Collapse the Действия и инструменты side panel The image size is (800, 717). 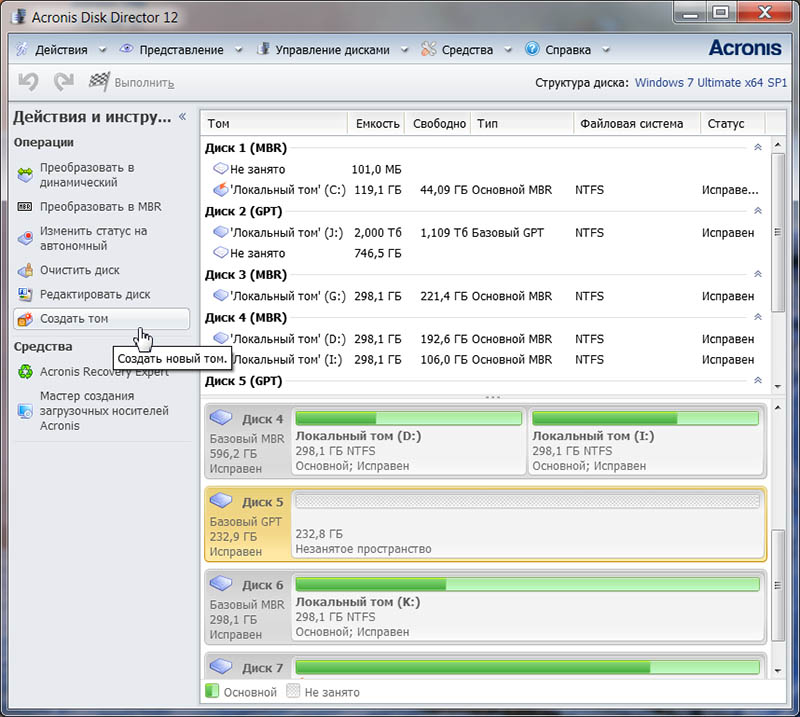point(183,116)
